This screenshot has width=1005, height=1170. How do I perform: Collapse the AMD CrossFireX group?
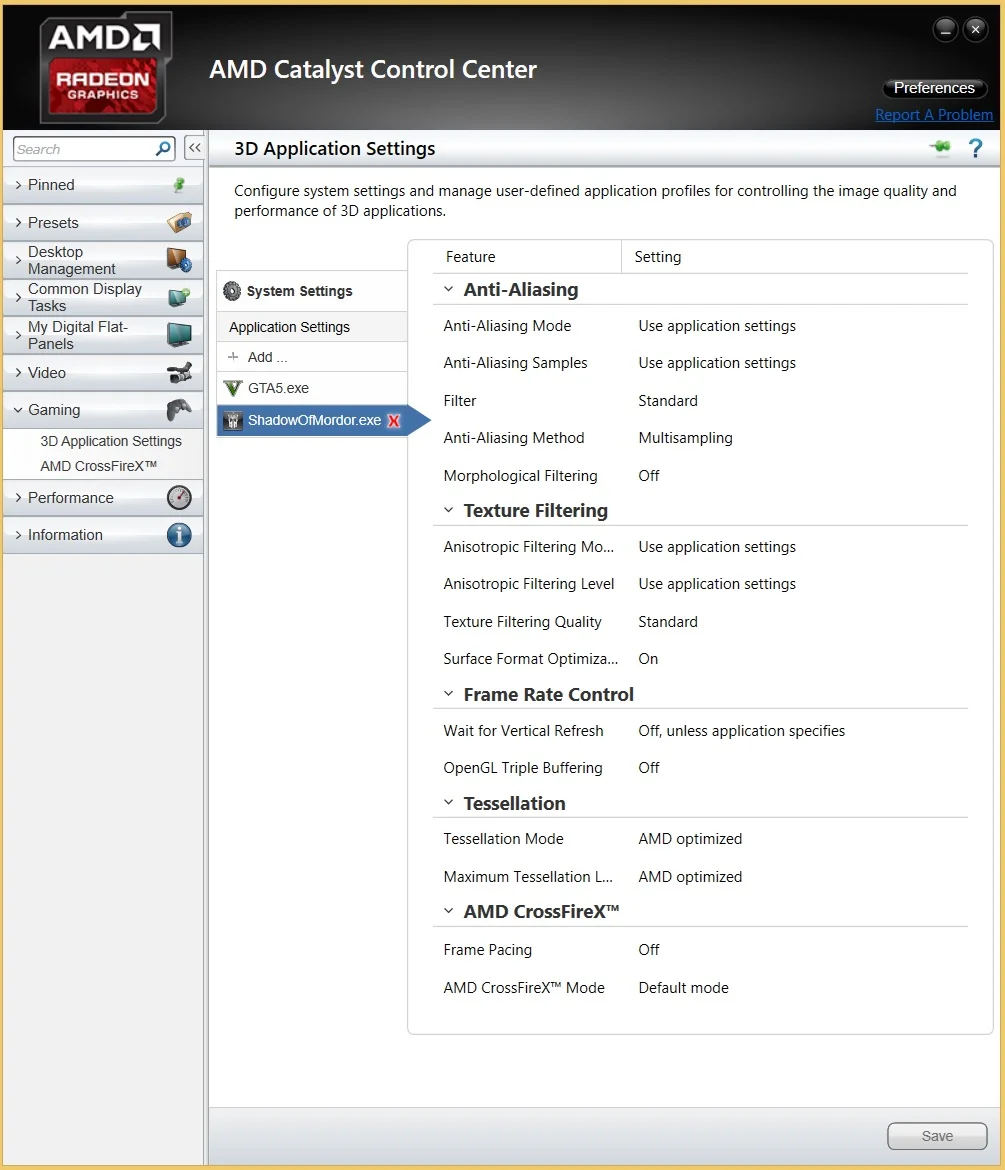pos(448,910)
